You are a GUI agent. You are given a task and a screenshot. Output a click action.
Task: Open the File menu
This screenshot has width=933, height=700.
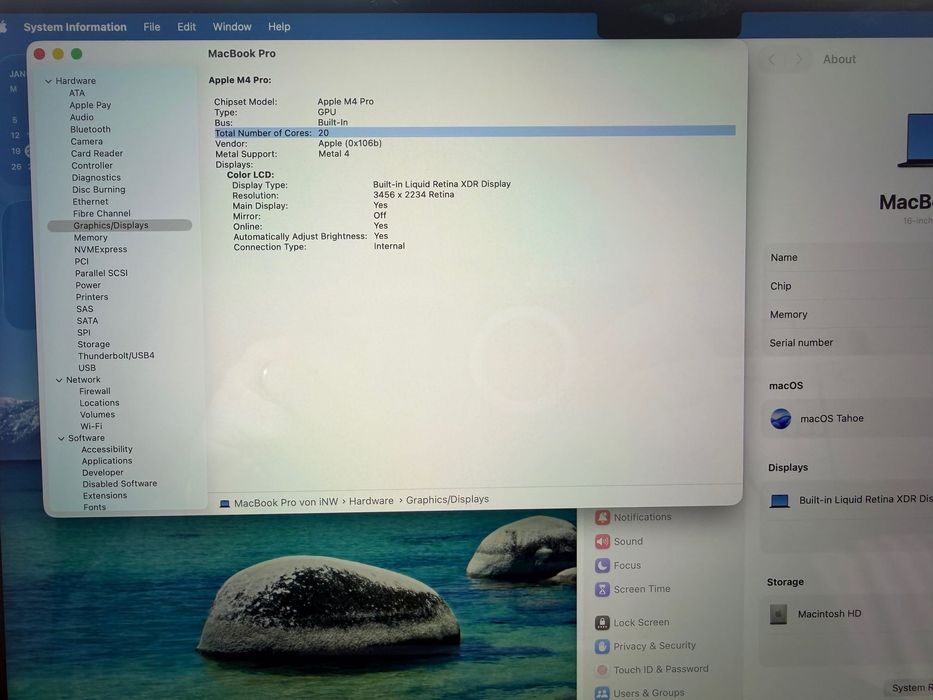(152, 27)
